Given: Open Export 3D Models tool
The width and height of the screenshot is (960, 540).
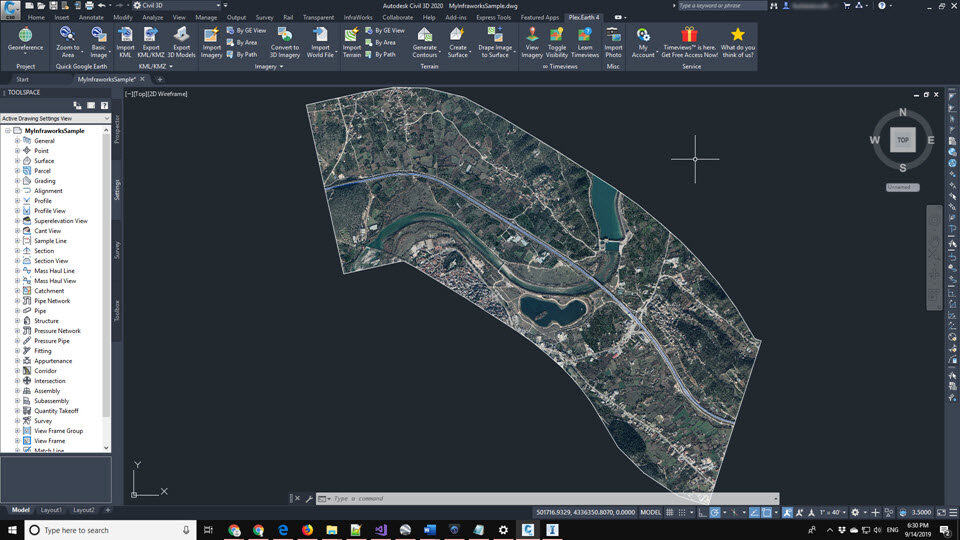Looking at the screenshot, I should (x=182, y=35).
